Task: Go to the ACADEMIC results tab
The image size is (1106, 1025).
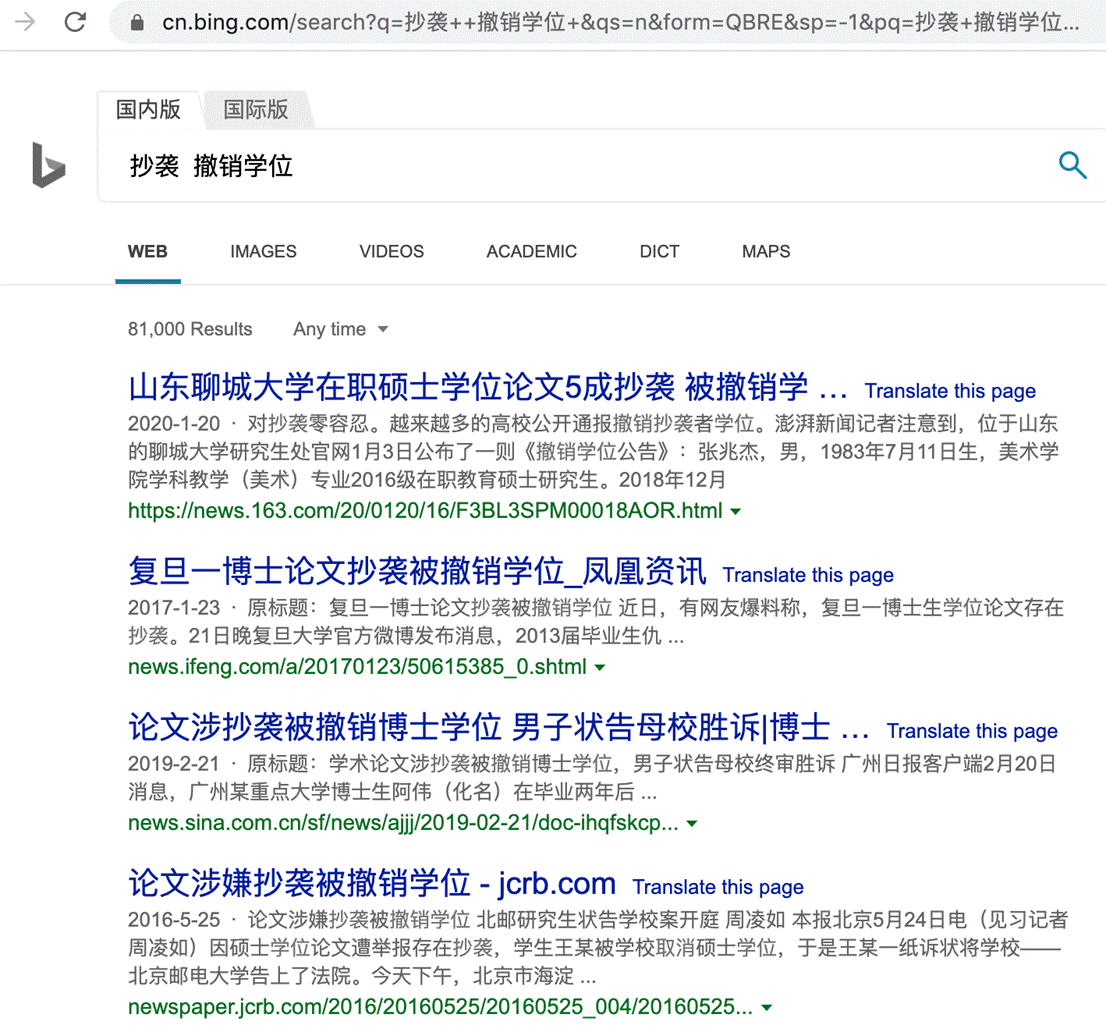Action: 531,252
